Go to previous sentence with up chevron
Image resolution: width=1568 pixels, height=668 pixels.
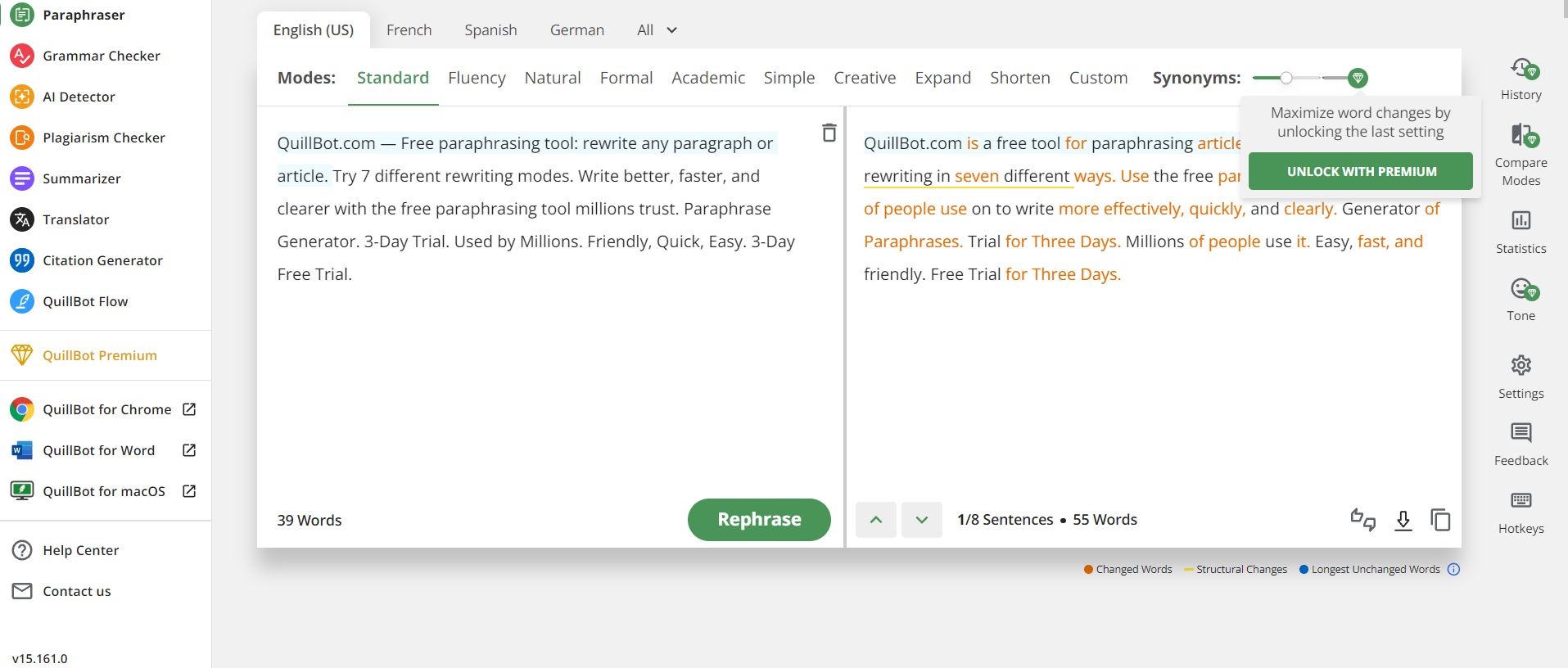click(876, 520)
